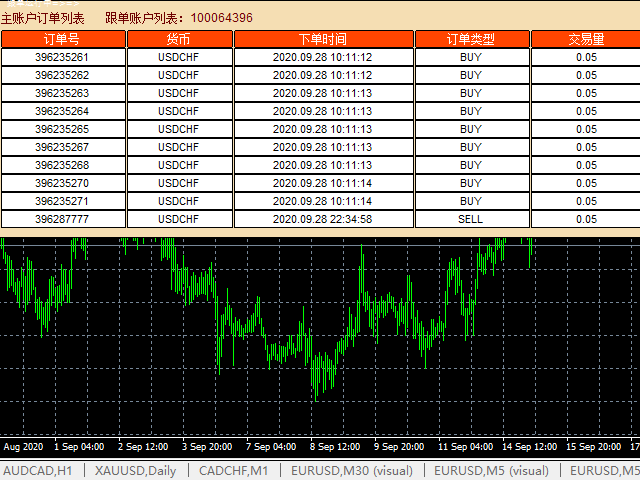Click the 3 Sep 20:00 time axis label
The width and height of the screenshot is (640, 480).
pyautogui.click(x=207, y=447)
